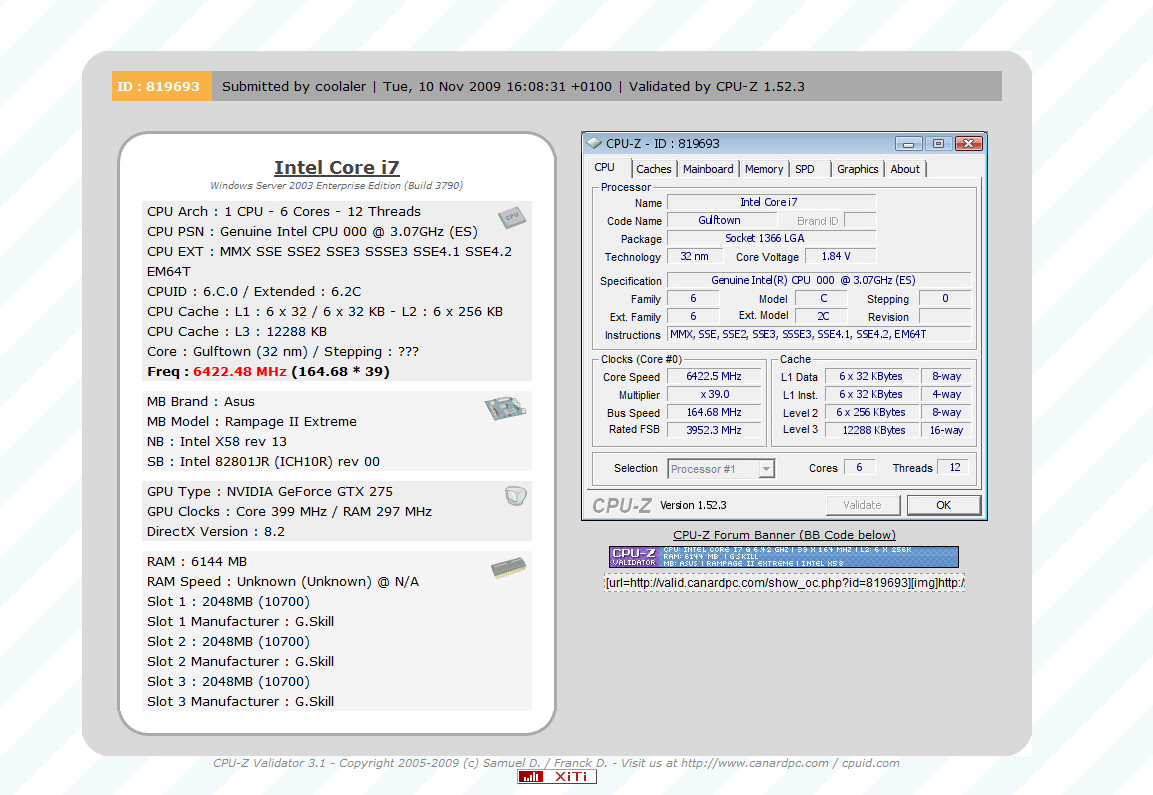This screenshot has height=795, width=1153.
Task: Click the DirectX Version : 8.2 line
Action: coord(215,532)
